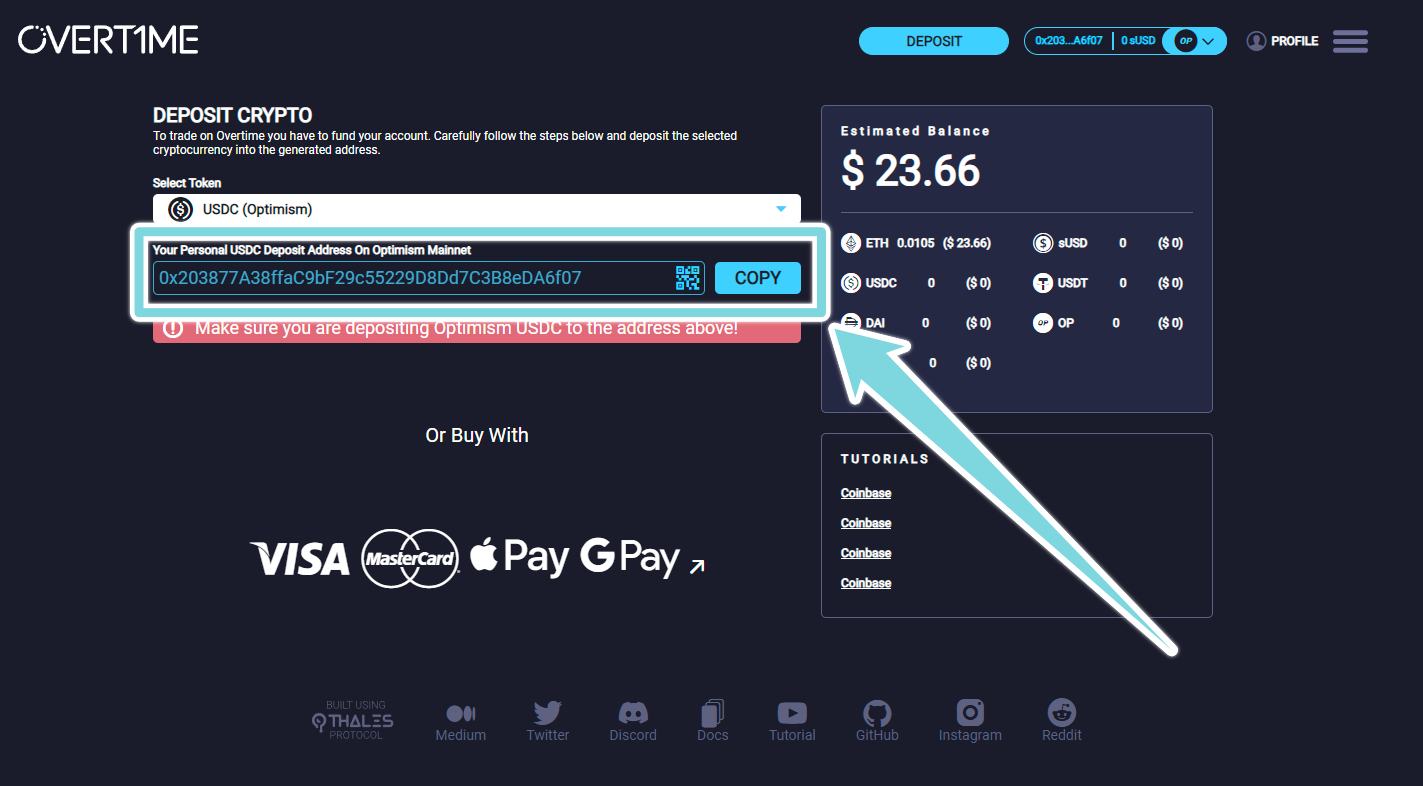Click the profile avatar icon
Screen dimensions: 1423x786
pyautogui.click(x=1256, y=41)
